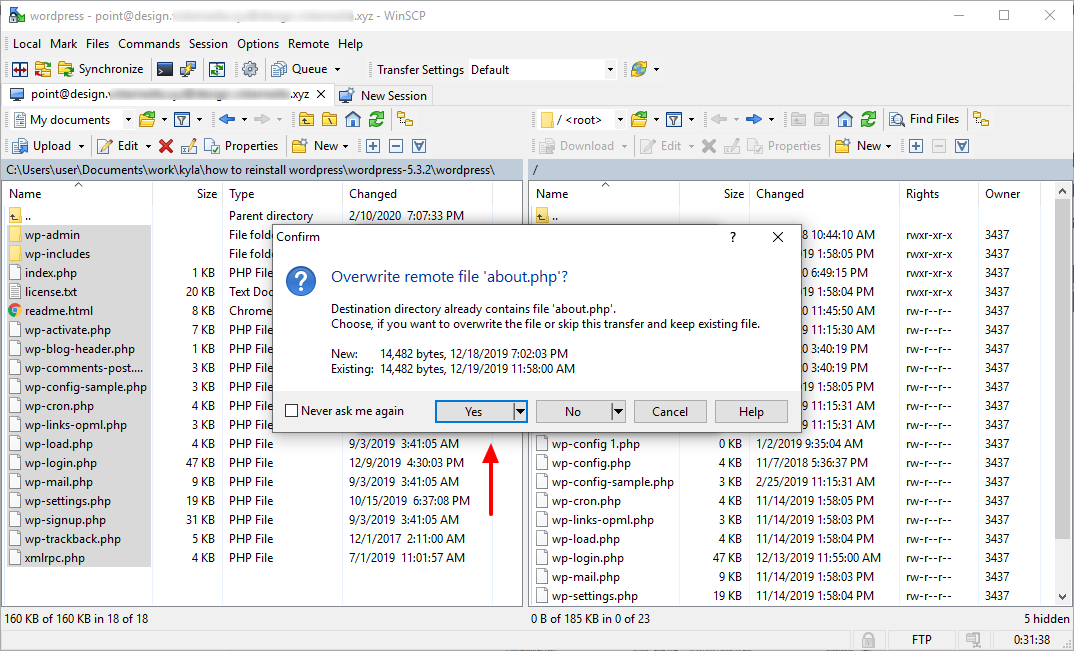Click the Synchronize Browsing icon
The width and height of the screenshot is (1074, 651).
43,69
